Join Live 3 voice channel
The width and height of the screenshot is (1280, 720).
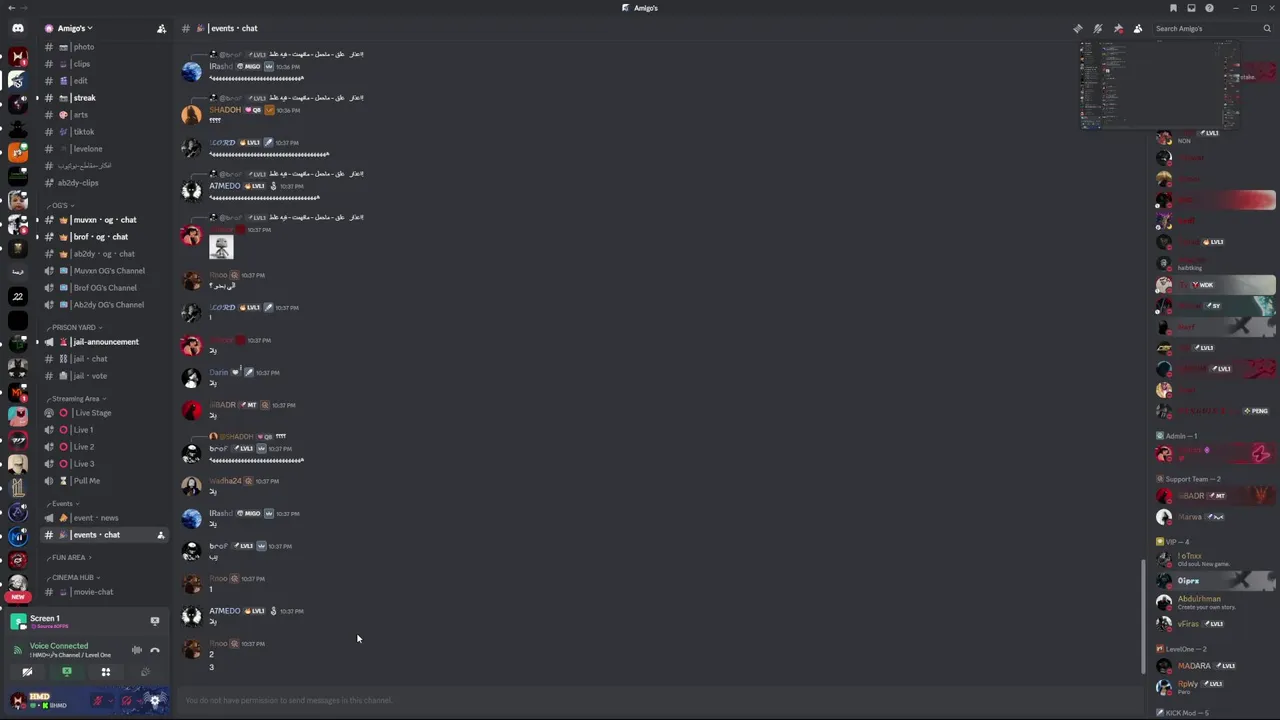point(105,464)
